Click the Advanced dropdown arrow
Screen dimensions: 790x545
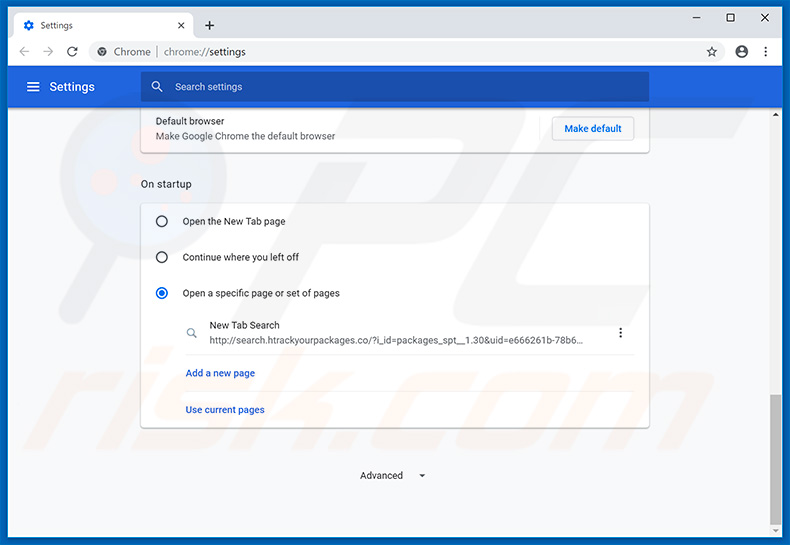coord(422,475)
